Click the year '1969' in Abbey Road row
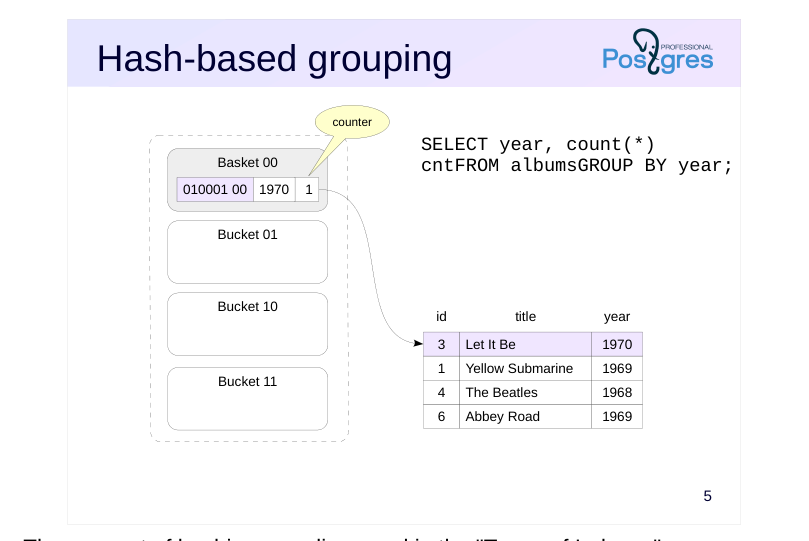 point(617,416)
